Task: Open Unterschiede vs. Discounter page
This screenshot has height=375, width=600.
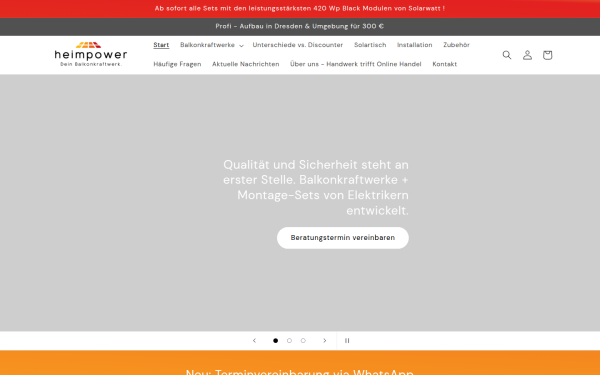Action: [298, 45]
